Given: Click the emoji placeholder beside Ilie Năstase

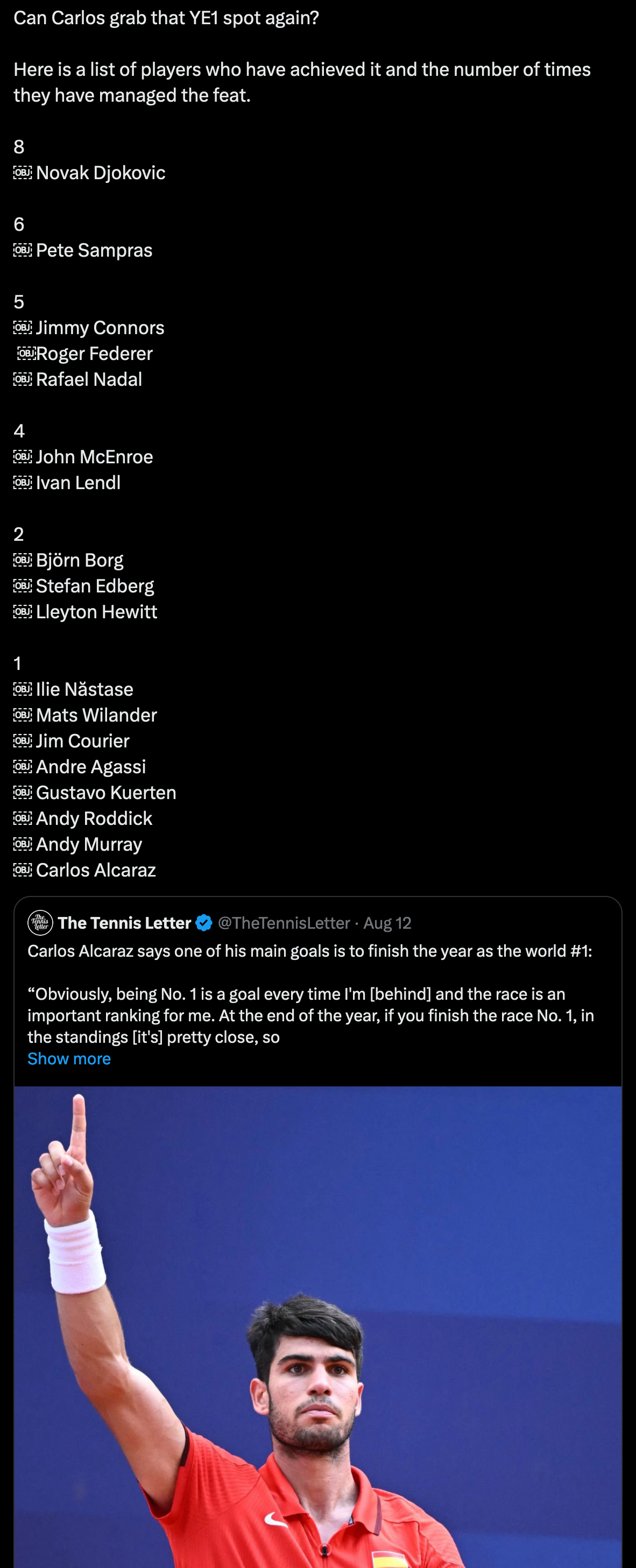Looking at the screenshot, I should pyautogui.click(x=23, y=689).
